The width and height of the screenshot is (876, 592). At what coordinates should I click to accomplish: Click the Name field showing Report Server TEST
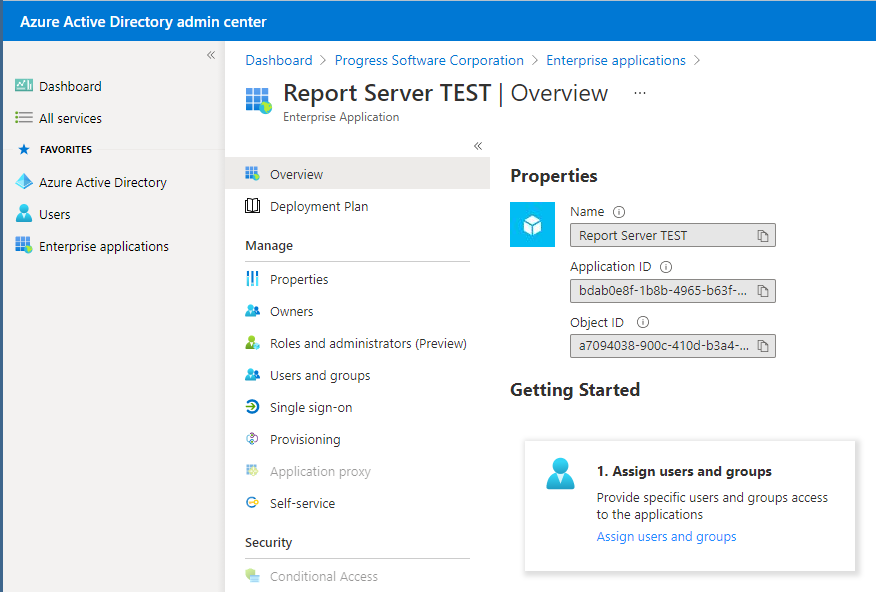click(x=660, y=235)
